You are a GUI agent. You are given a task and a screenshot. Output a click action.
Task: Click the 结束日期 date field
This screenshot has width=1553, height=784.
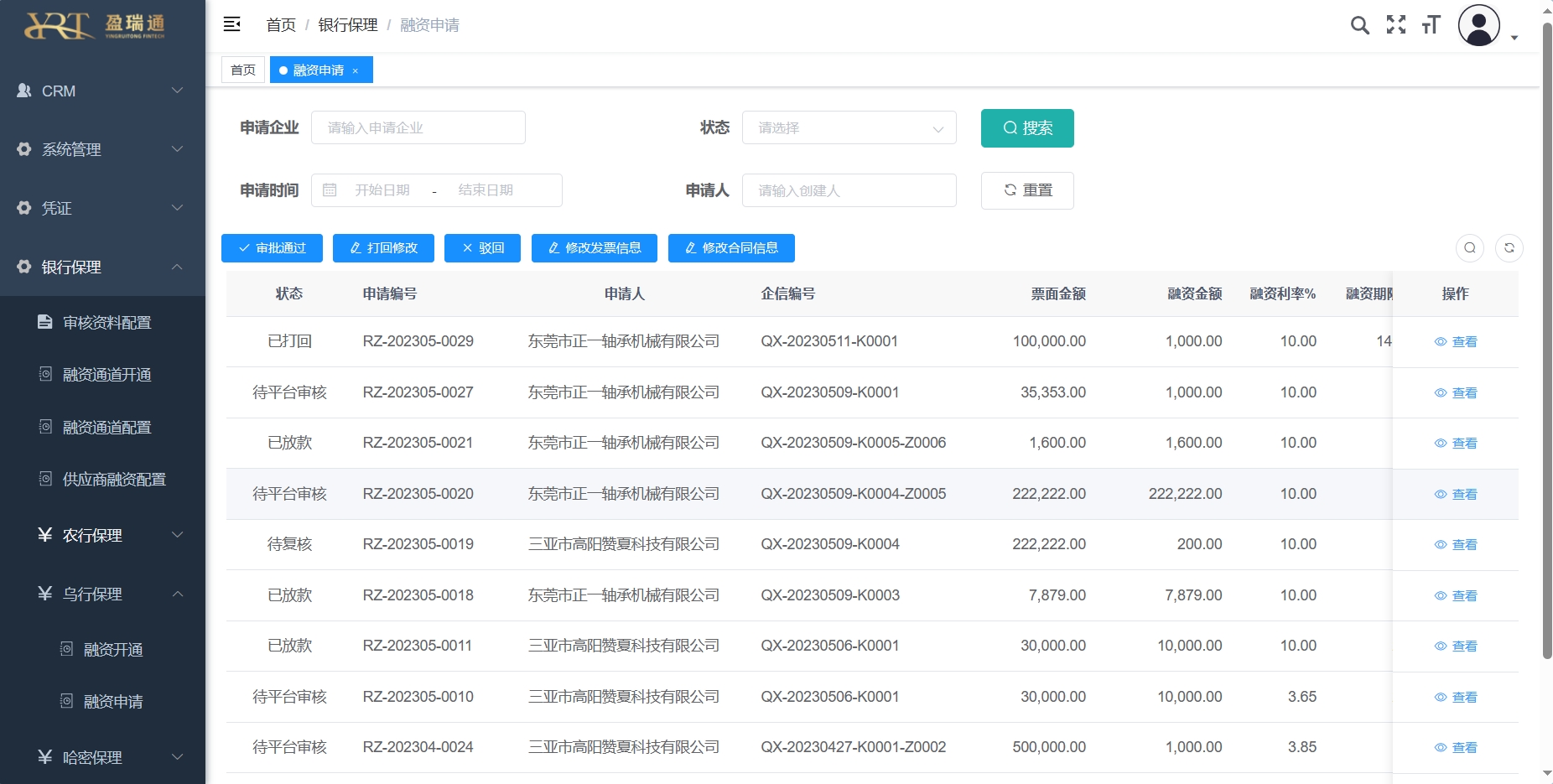coord(486,190)
